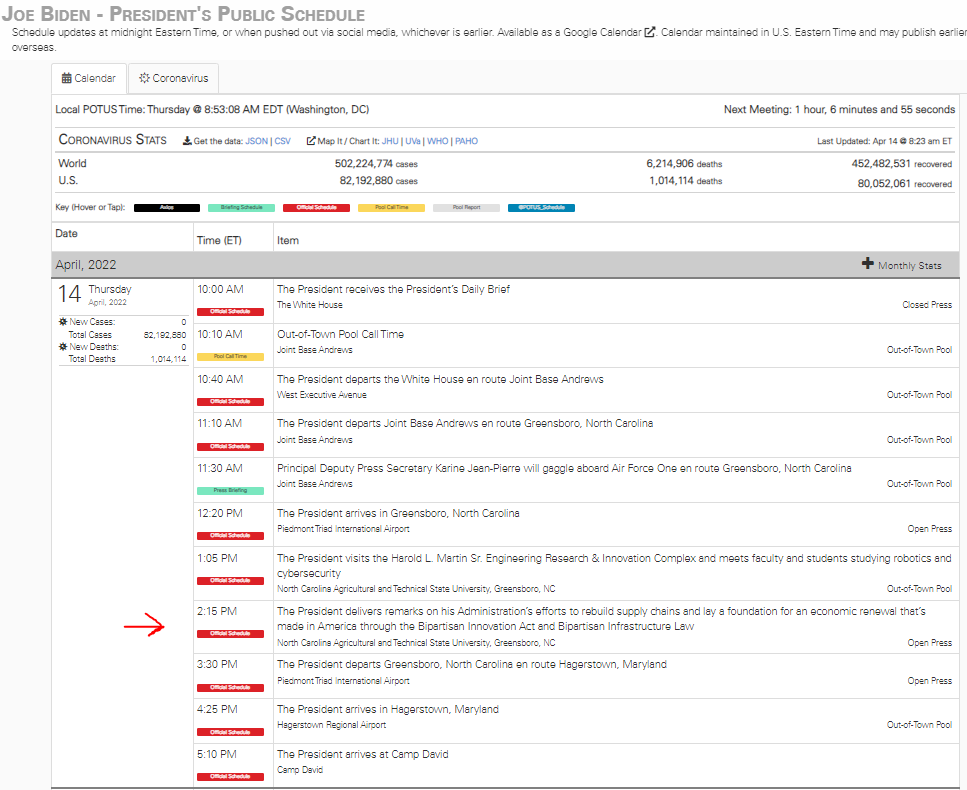This screenshot has height=790, width=967.
Task: Open the WHO map link
Action: [x=437, y=141]
